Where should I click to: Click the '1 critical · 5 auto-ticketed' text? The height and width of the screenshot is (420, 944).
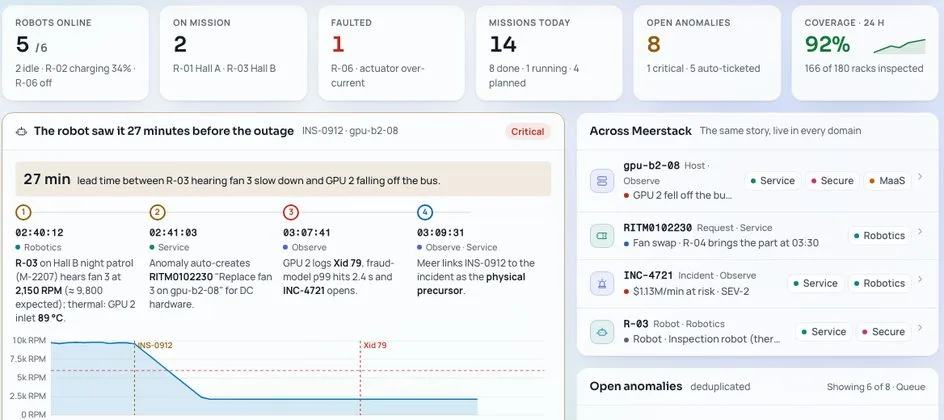coord(703,69)
